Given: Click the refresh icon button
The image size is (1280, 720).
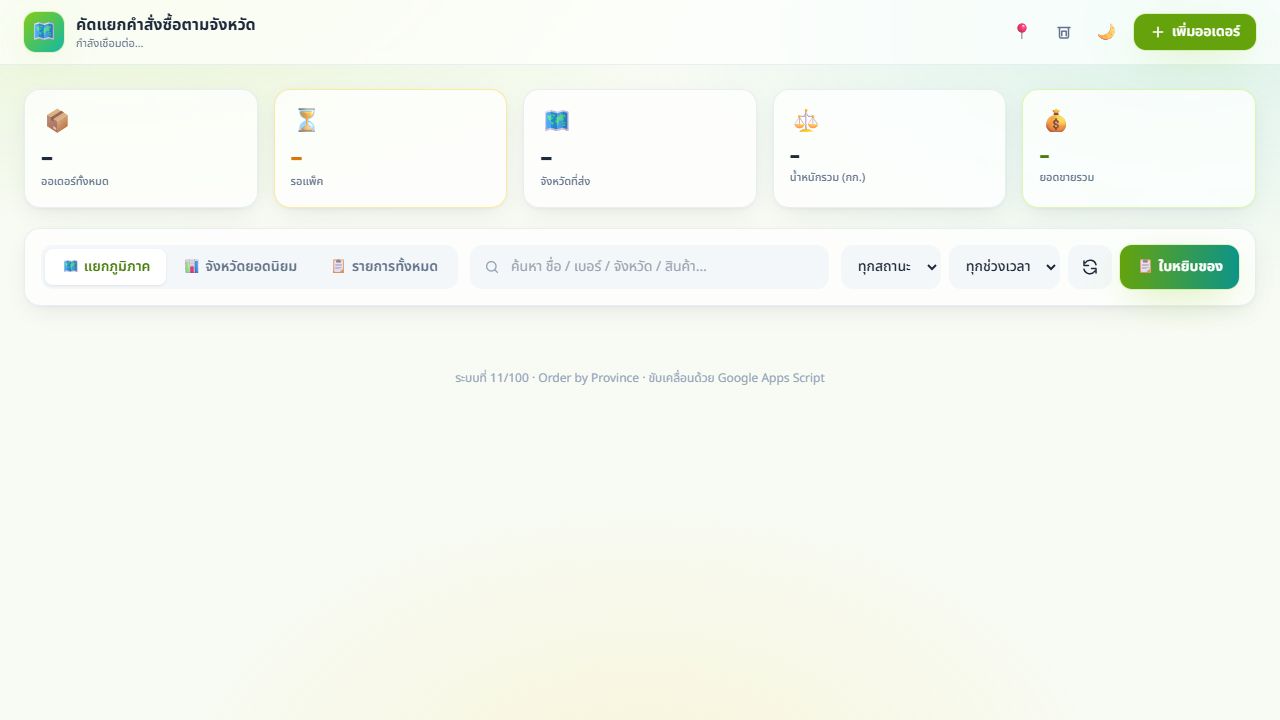Looking at the screenshot, I should [1090, 267].
